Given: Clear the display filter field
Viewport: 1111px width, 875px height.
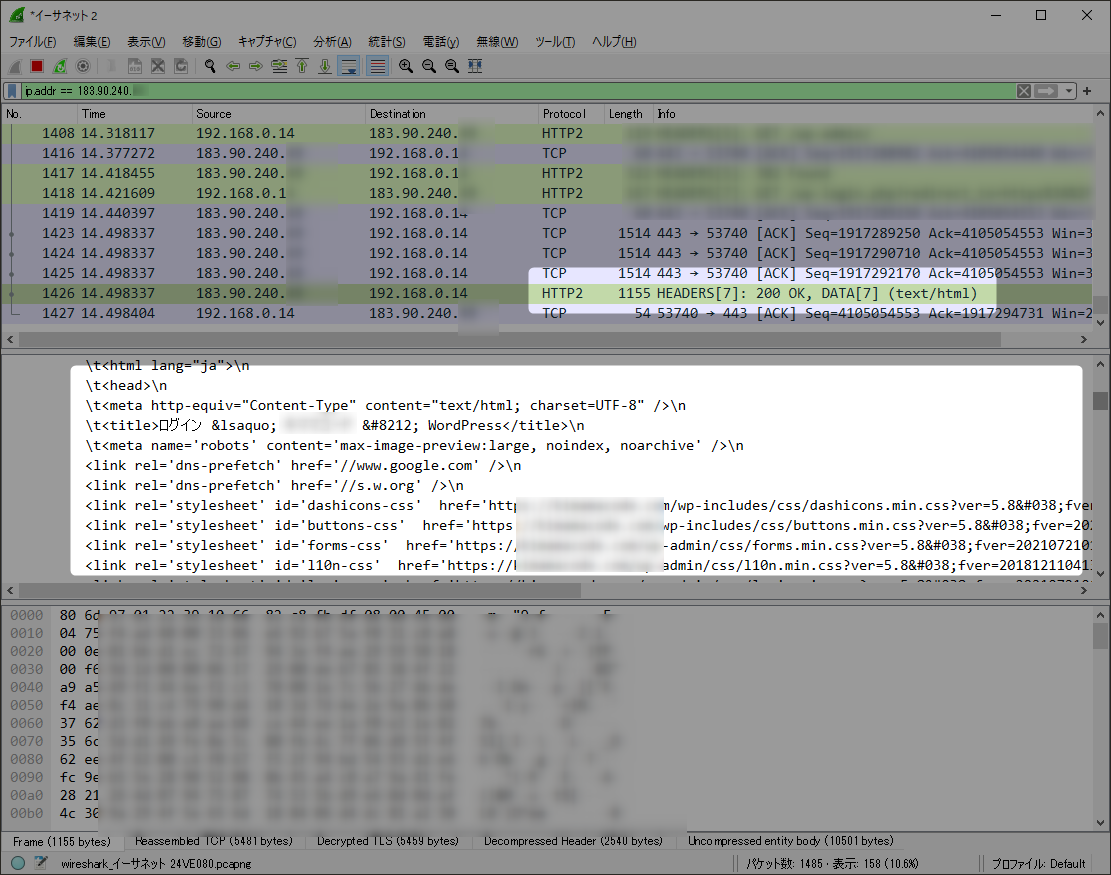Looking at the screenshot, I should [x=1024, y=91].
